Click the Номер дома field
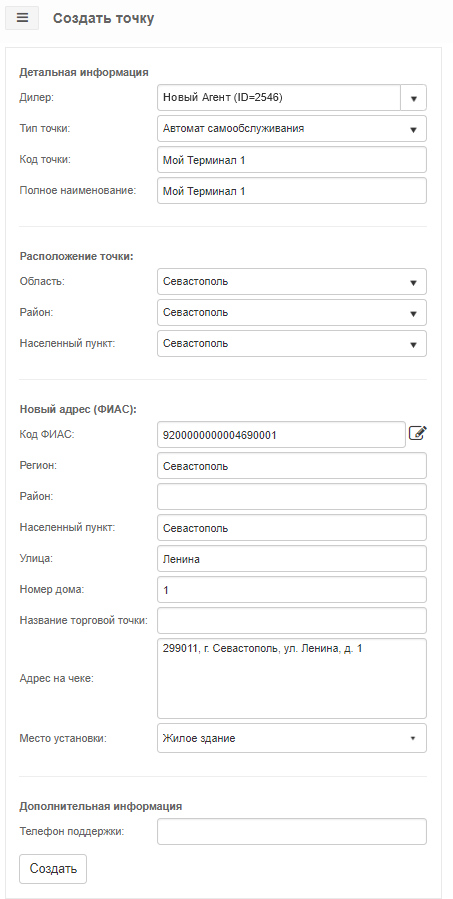 [292, 589]
